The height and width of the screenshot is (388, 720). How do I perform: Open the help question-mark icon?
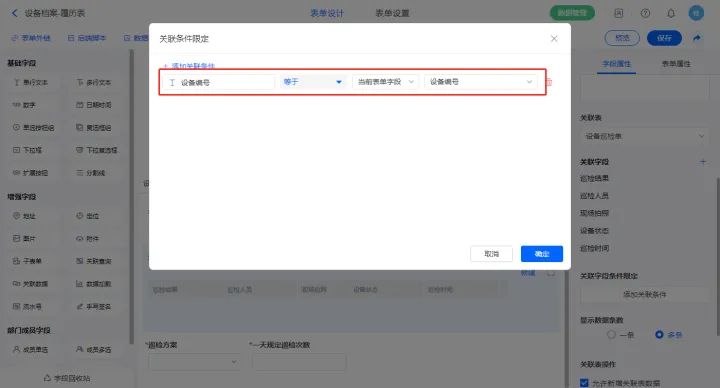645,13
